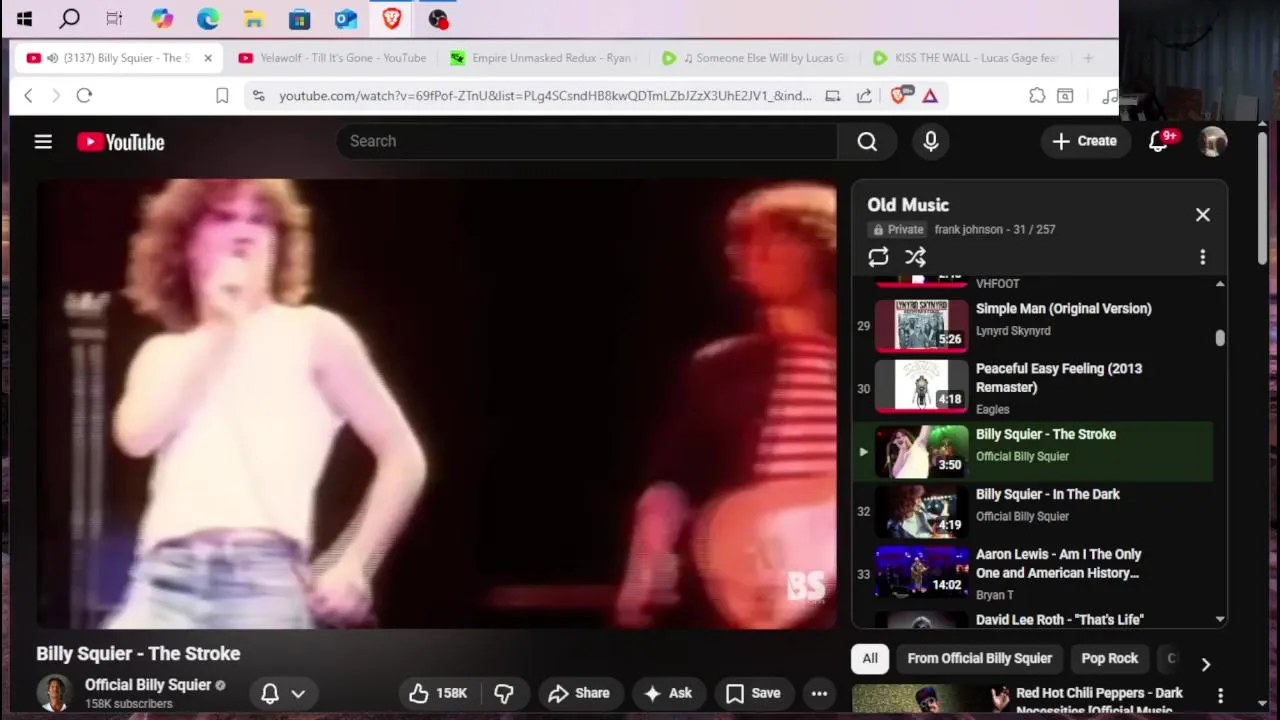
Task: Open Task View on the taskbar
Action: point(114,18)
